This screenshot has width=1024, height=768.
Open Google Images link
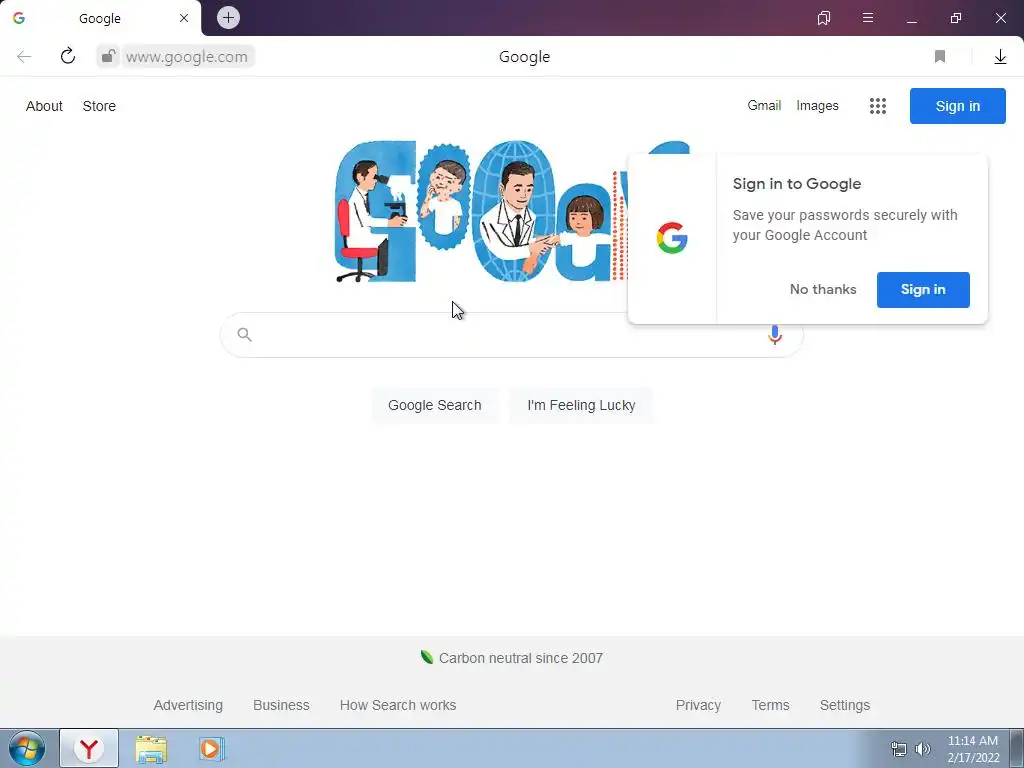tap(817, 106)
